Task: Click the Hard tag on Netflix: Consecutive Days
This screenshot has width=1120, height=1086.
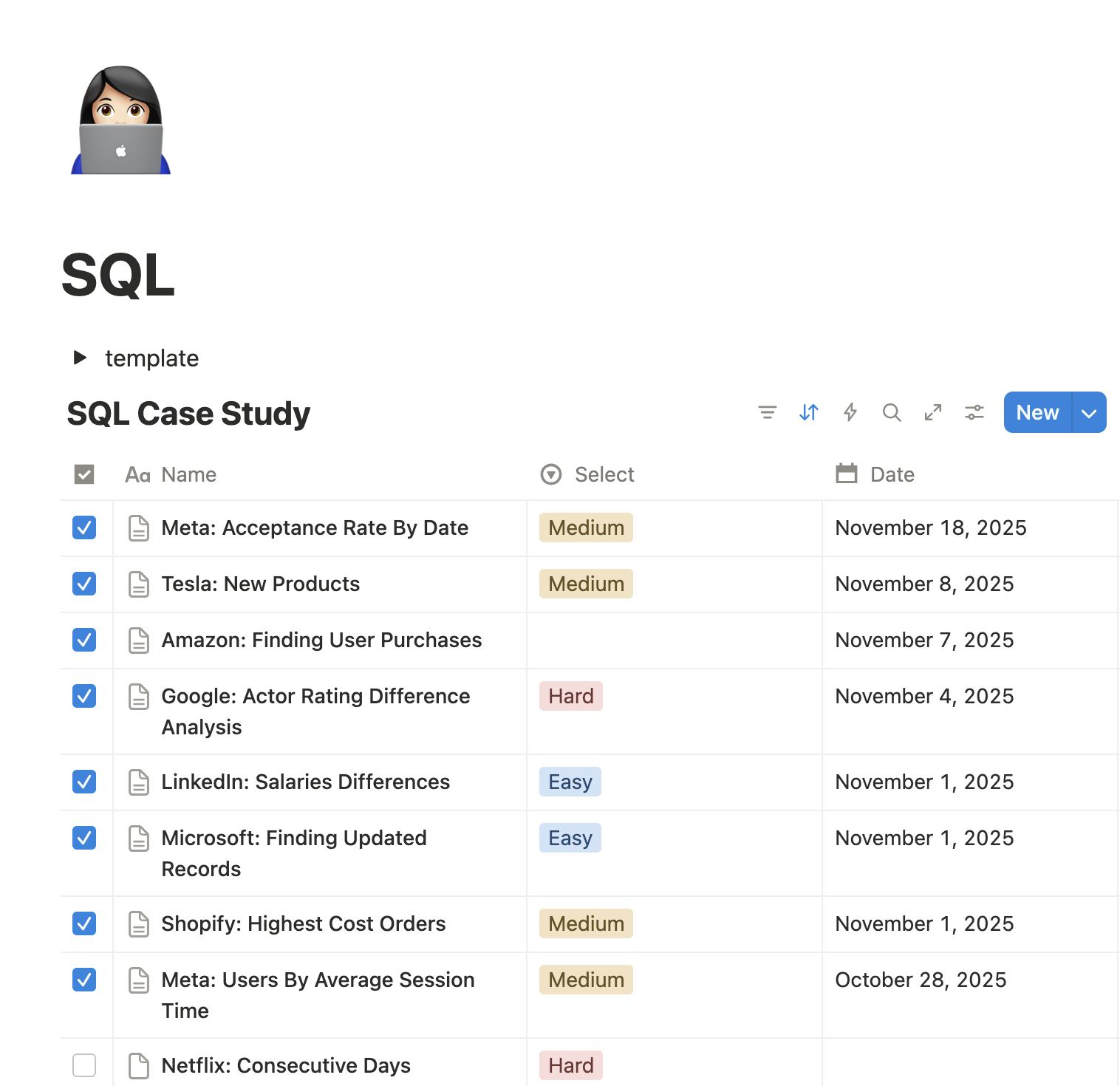Action: 570,1065
